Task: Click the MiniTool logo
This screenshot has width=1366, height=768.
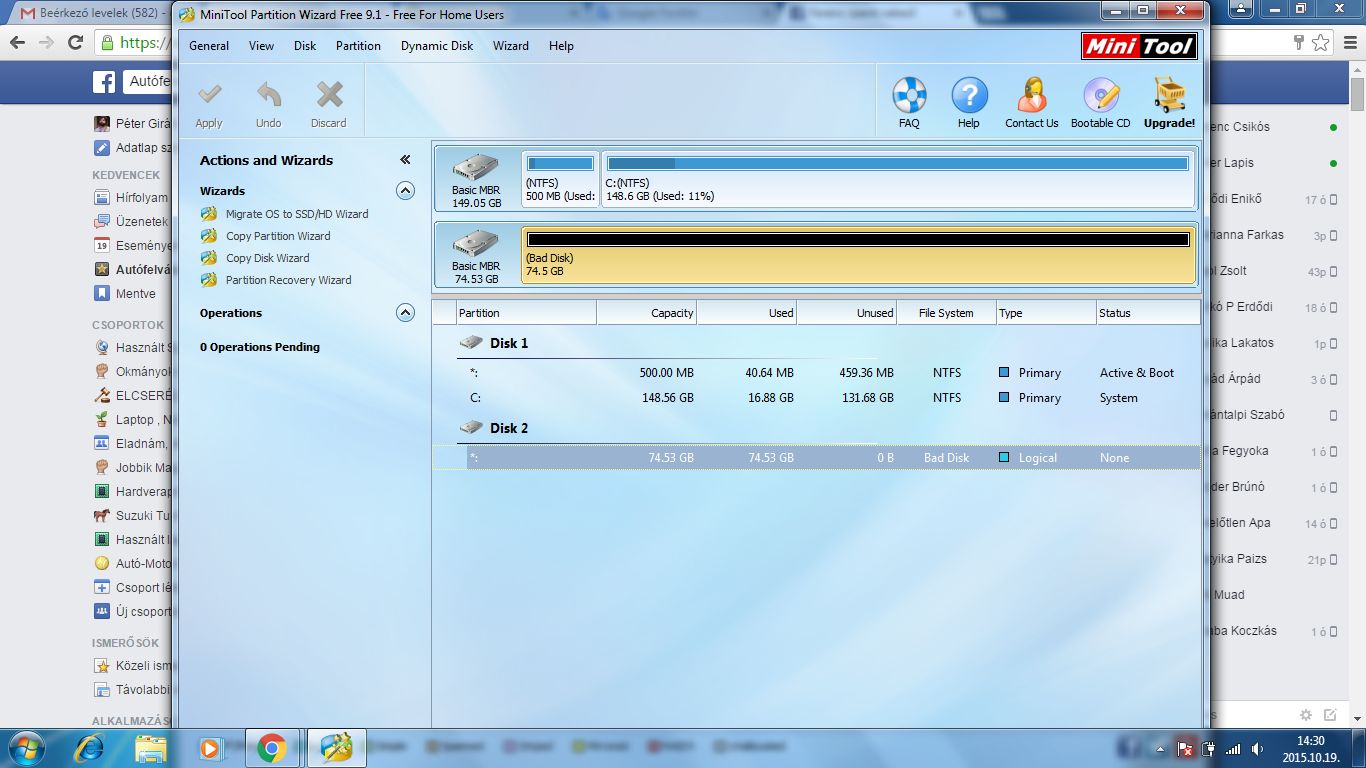Action: [1139, 46]
